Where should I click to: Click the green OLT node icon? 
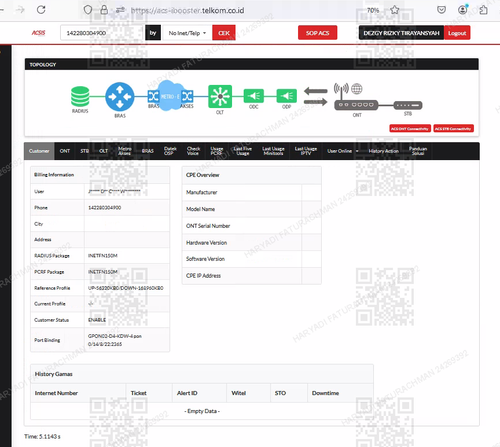pos(220,97)
